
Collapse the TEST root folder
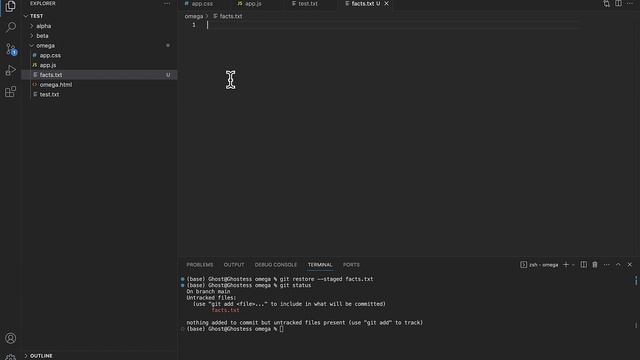click(99, 16)
